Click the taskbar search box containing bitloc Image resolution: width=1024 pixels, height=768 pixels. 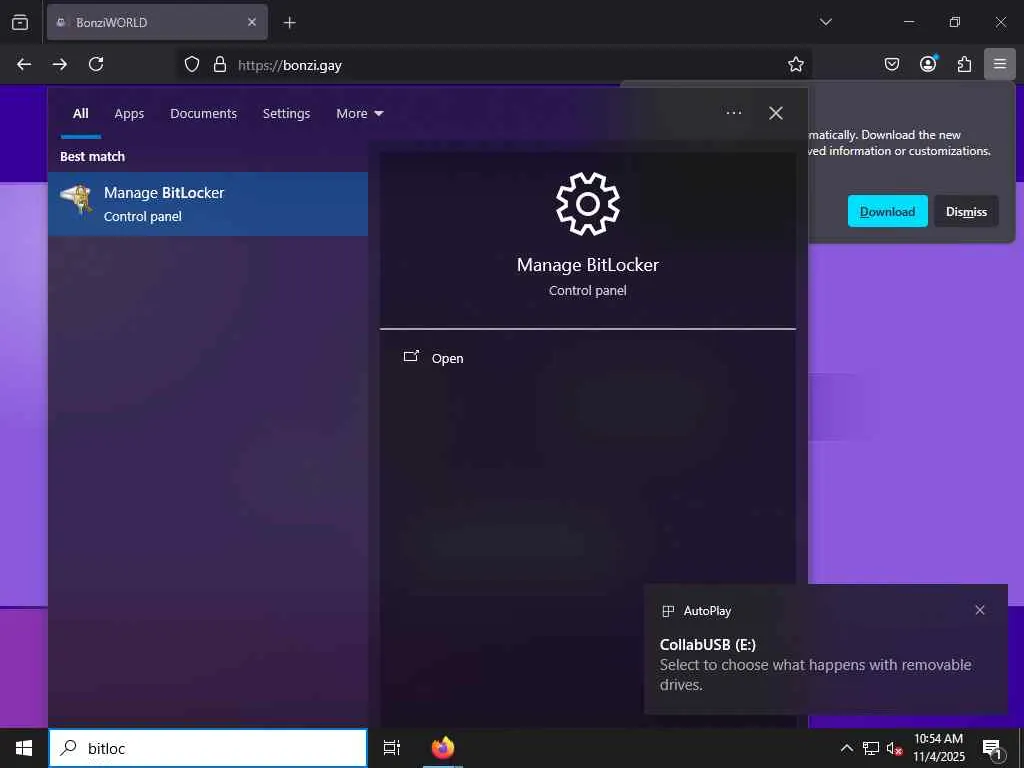(x=208, y=748)
